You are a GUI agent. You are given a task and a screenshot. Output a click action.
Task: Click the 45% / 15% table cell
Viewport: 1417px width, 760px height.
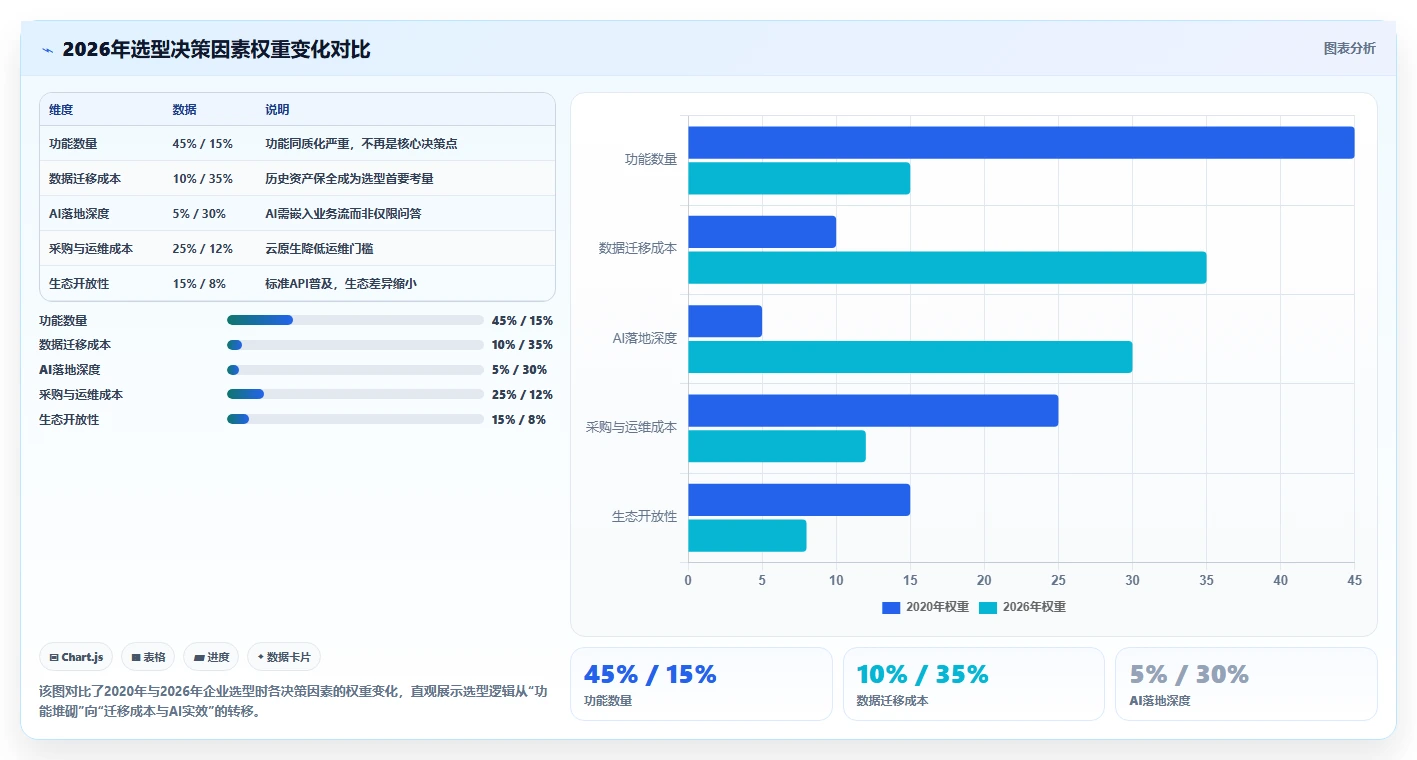(202, 144)
